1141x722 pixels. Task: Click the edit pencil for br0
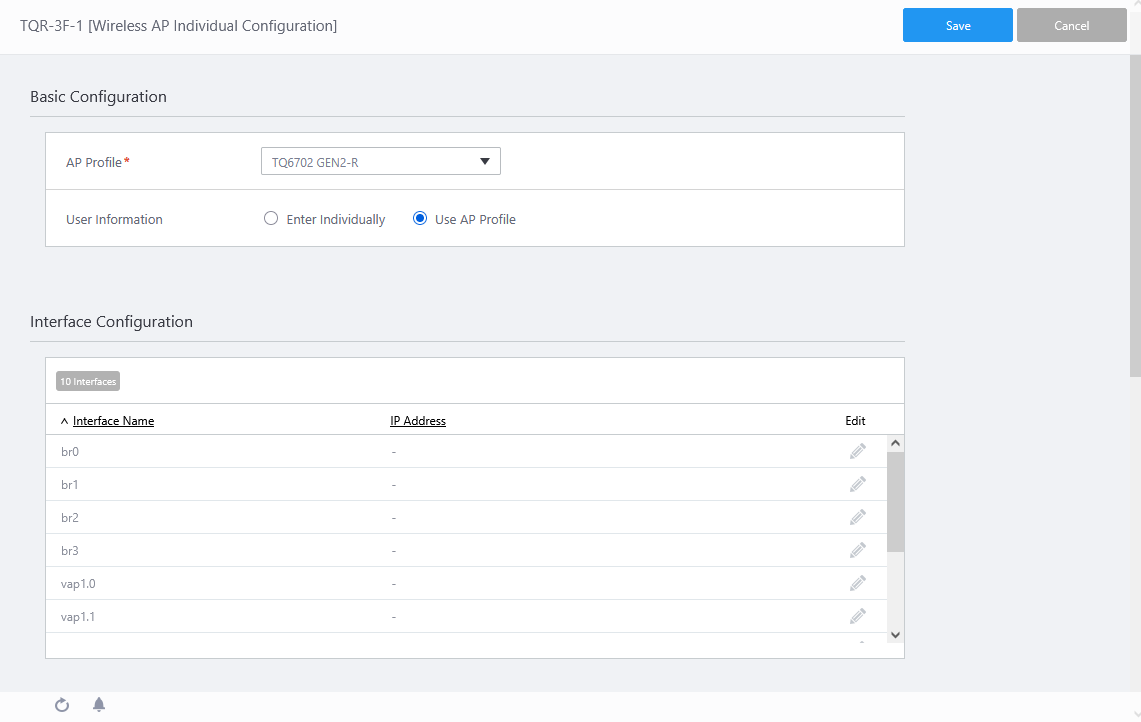tap(857, 451)
